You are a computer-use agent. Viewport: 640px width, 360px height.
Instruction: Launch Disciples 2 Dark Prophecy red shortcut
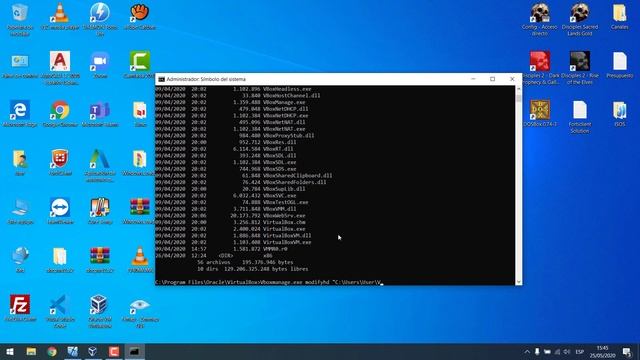(x=540, y=68)
